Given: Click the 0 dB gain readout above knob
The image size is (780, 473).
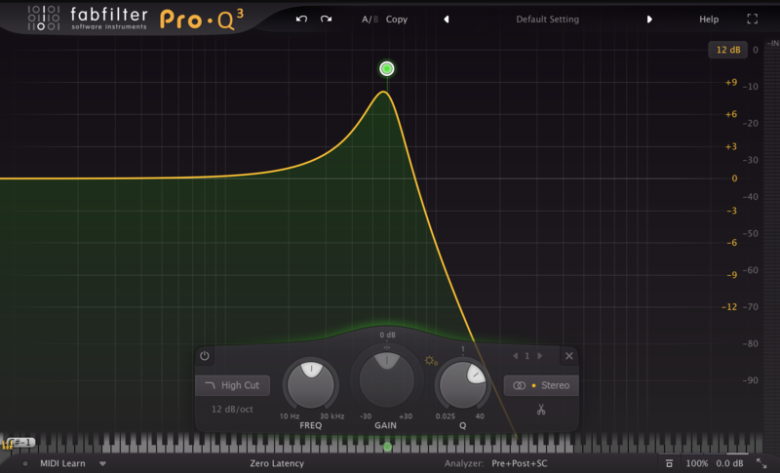Looking at the screenshot, I should click(x=387, y=335).
